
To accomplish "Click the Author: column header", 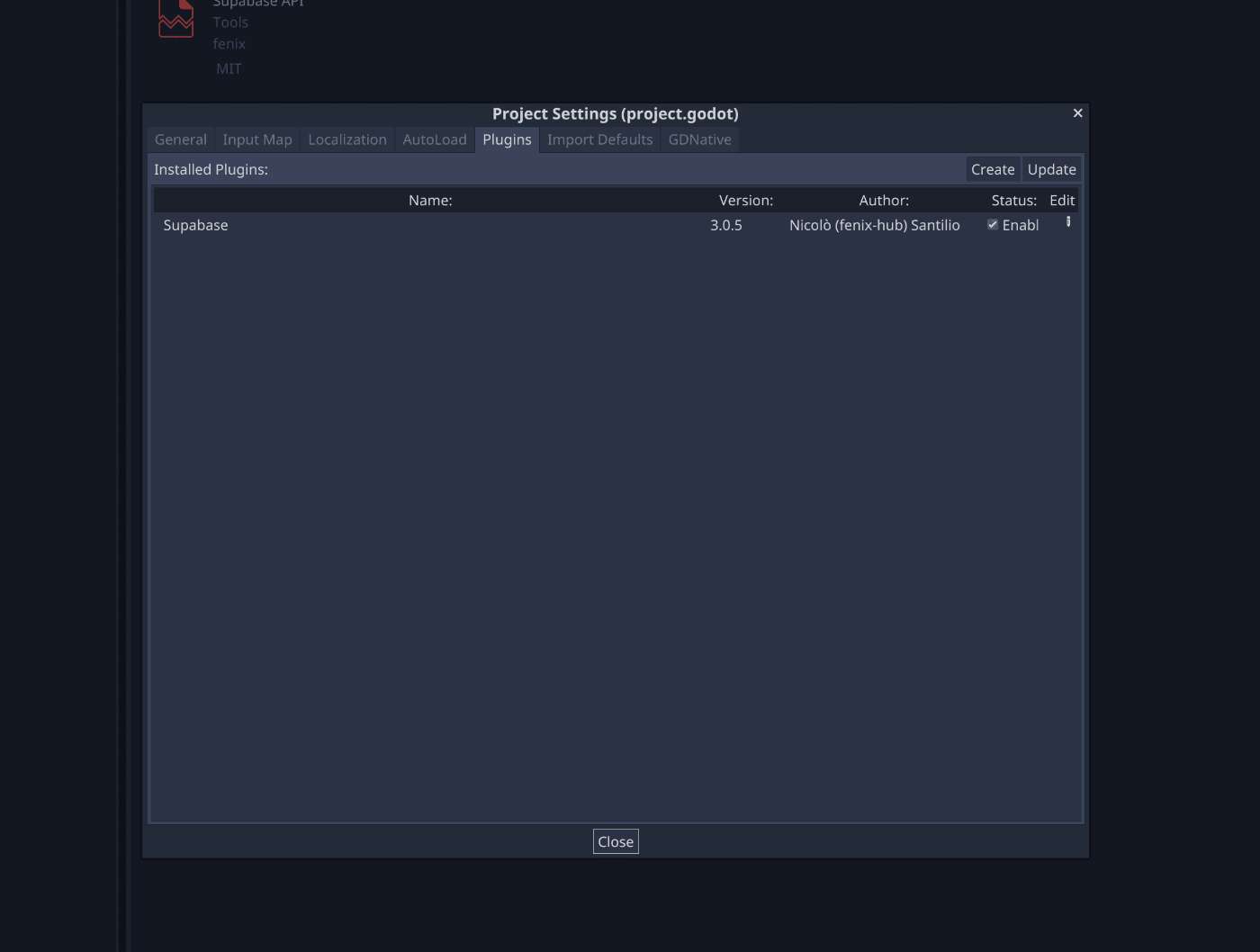I will 884,200.
